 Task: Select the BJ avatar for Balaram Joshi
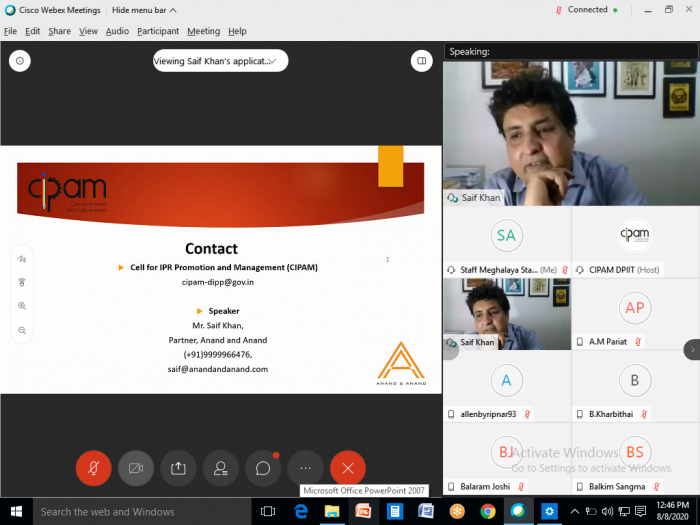click(506, 452)
